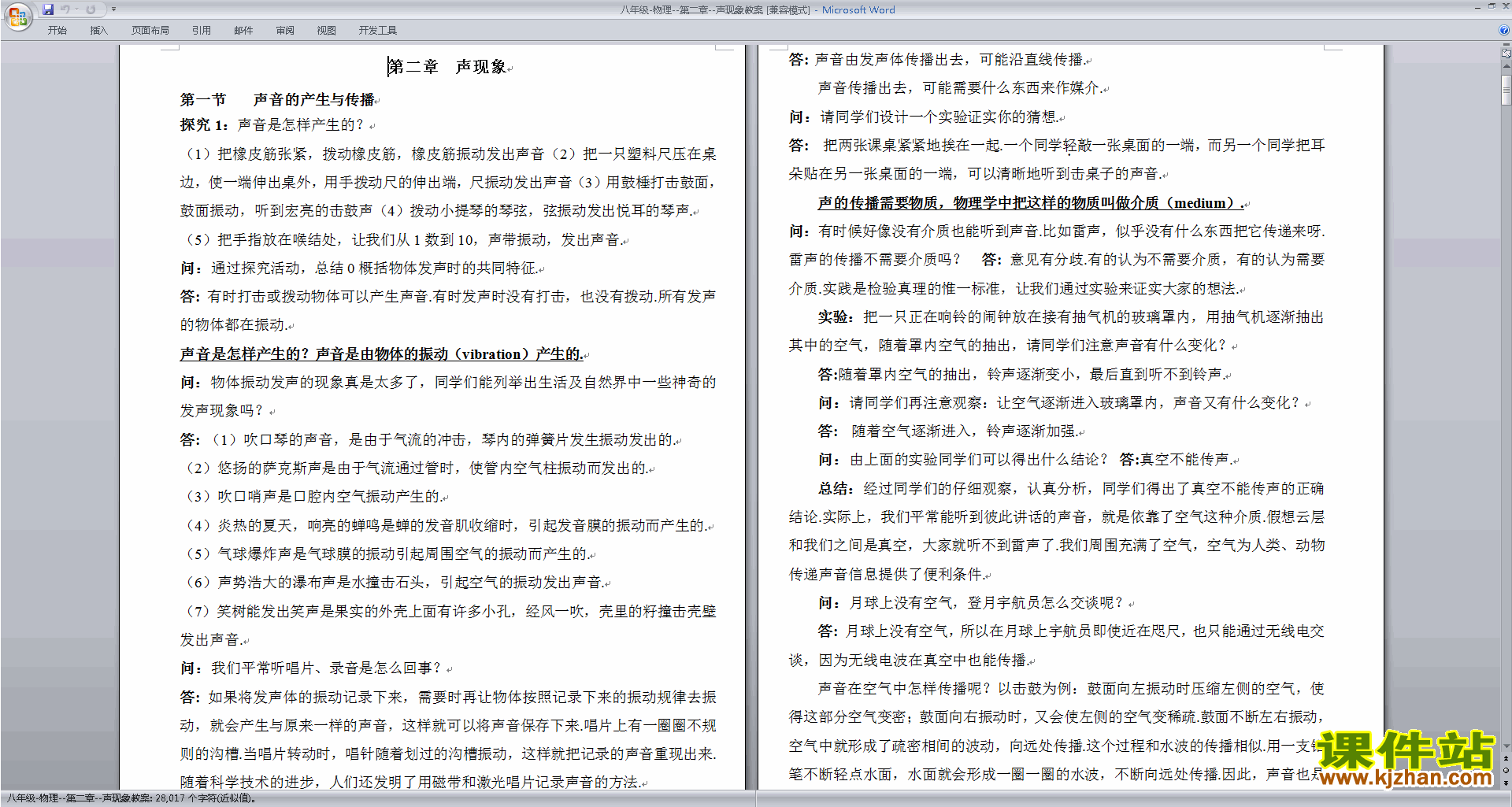Click the ruler toggle icon above scrollbar
The image size is (1512, 807).
click(1506, 54)
